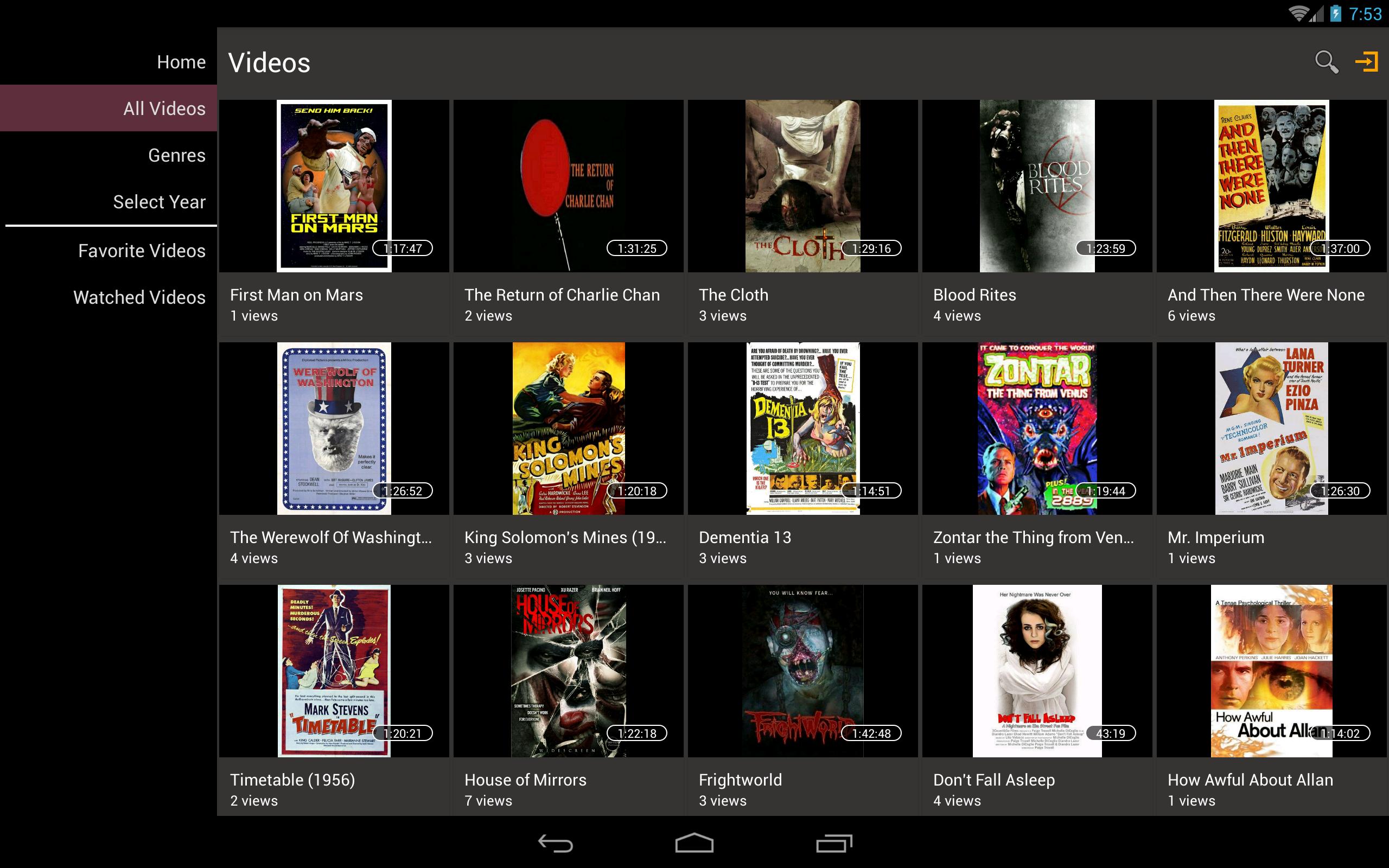This screenshot has height=868, width=1389.
Task: Click the title 'The Return of Charlie Chan'
Action: (562, 295)
